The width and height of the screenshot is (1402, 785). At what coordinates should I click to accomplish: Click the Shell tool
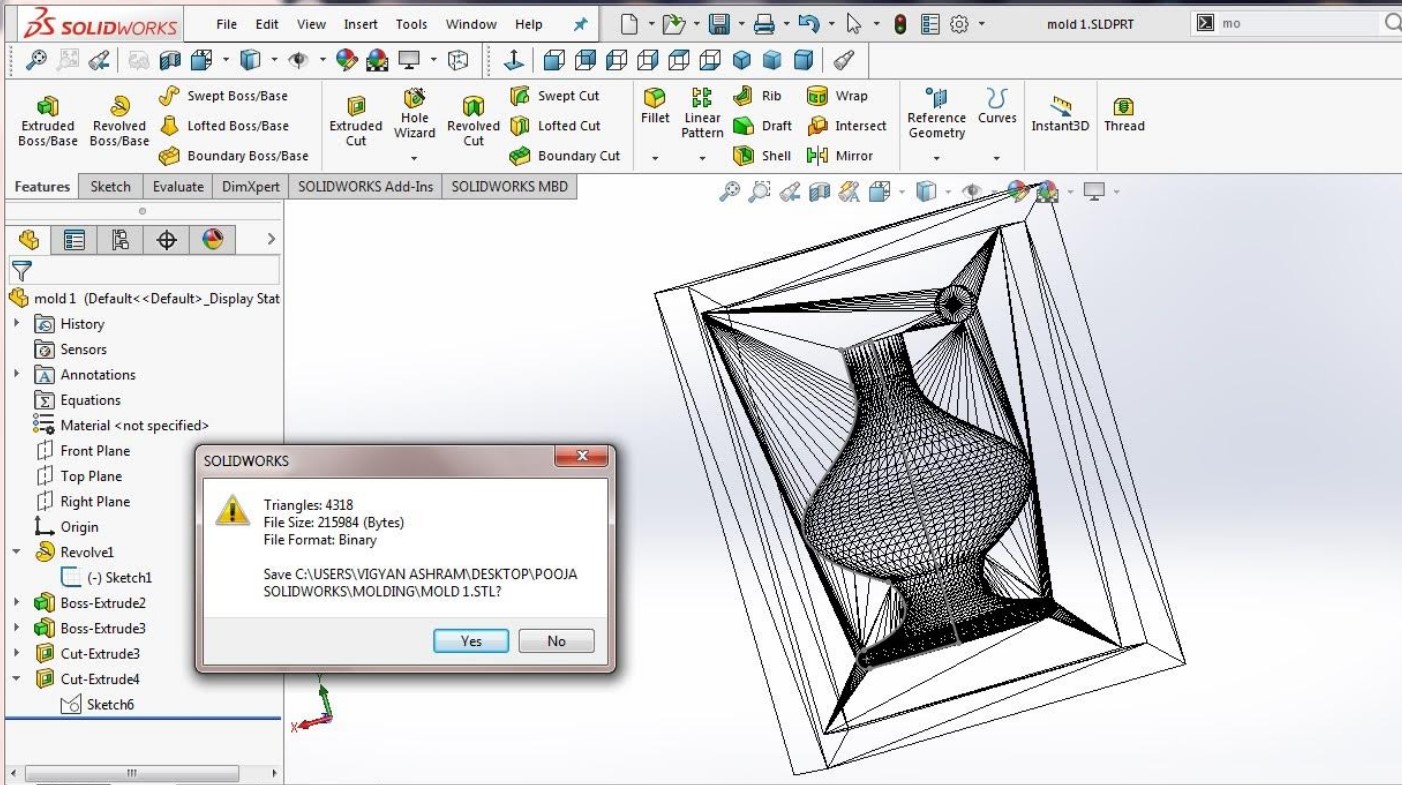(762, 156)
